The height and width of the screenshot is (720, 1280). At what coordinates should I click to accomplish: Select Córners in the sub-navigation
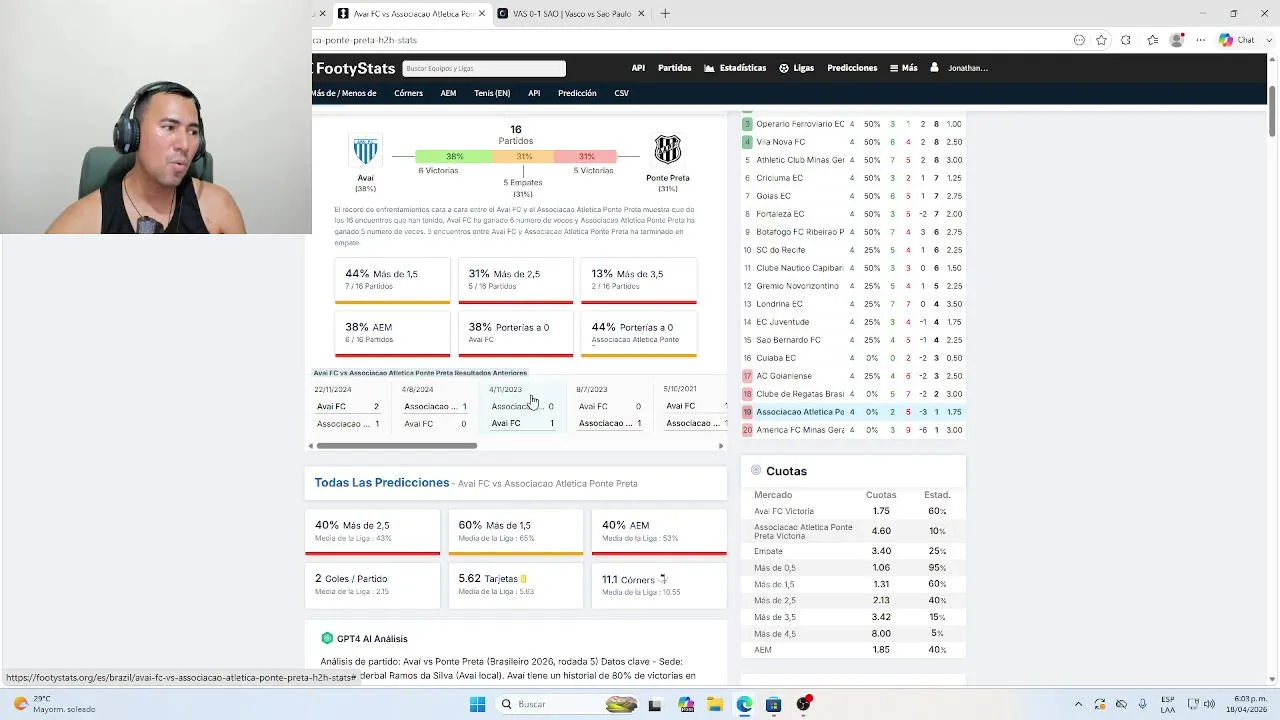tap(408, 93)
